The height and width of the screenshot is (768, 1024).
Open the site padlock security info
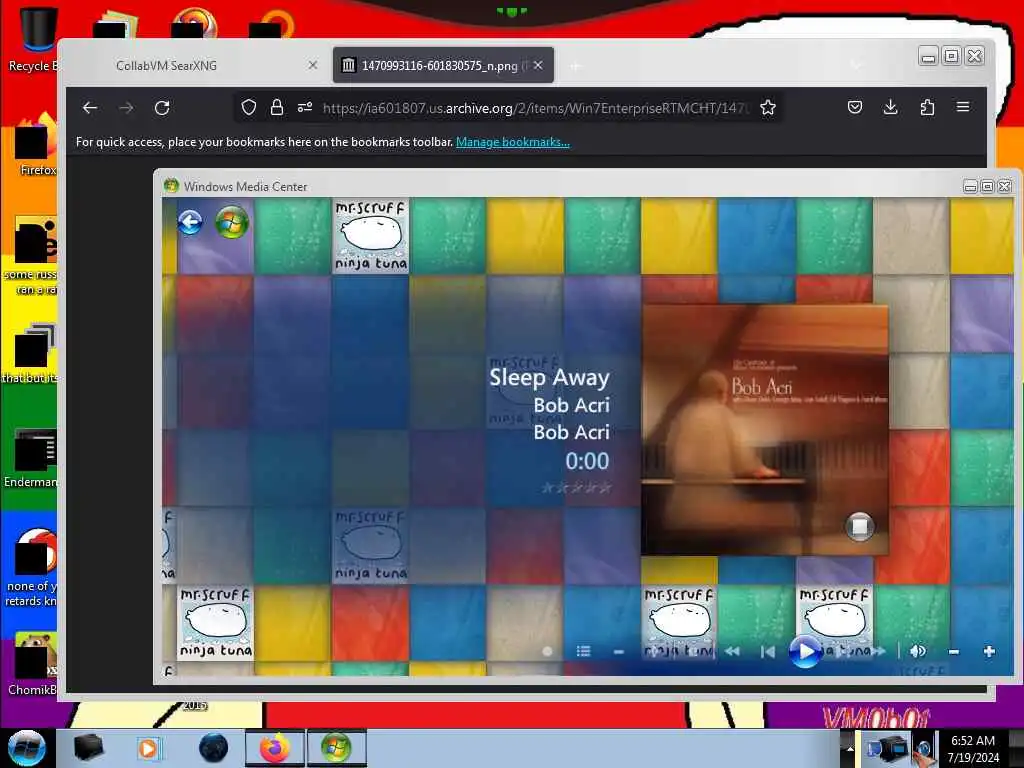click(277, 108)
